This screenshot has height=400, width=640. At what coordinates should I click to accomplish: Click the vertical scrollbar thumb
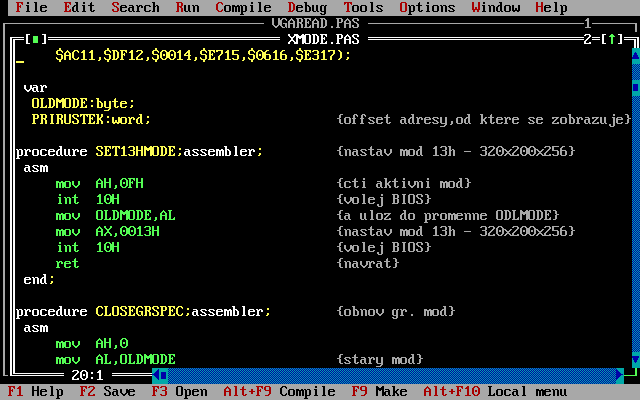tap(636, 87)
